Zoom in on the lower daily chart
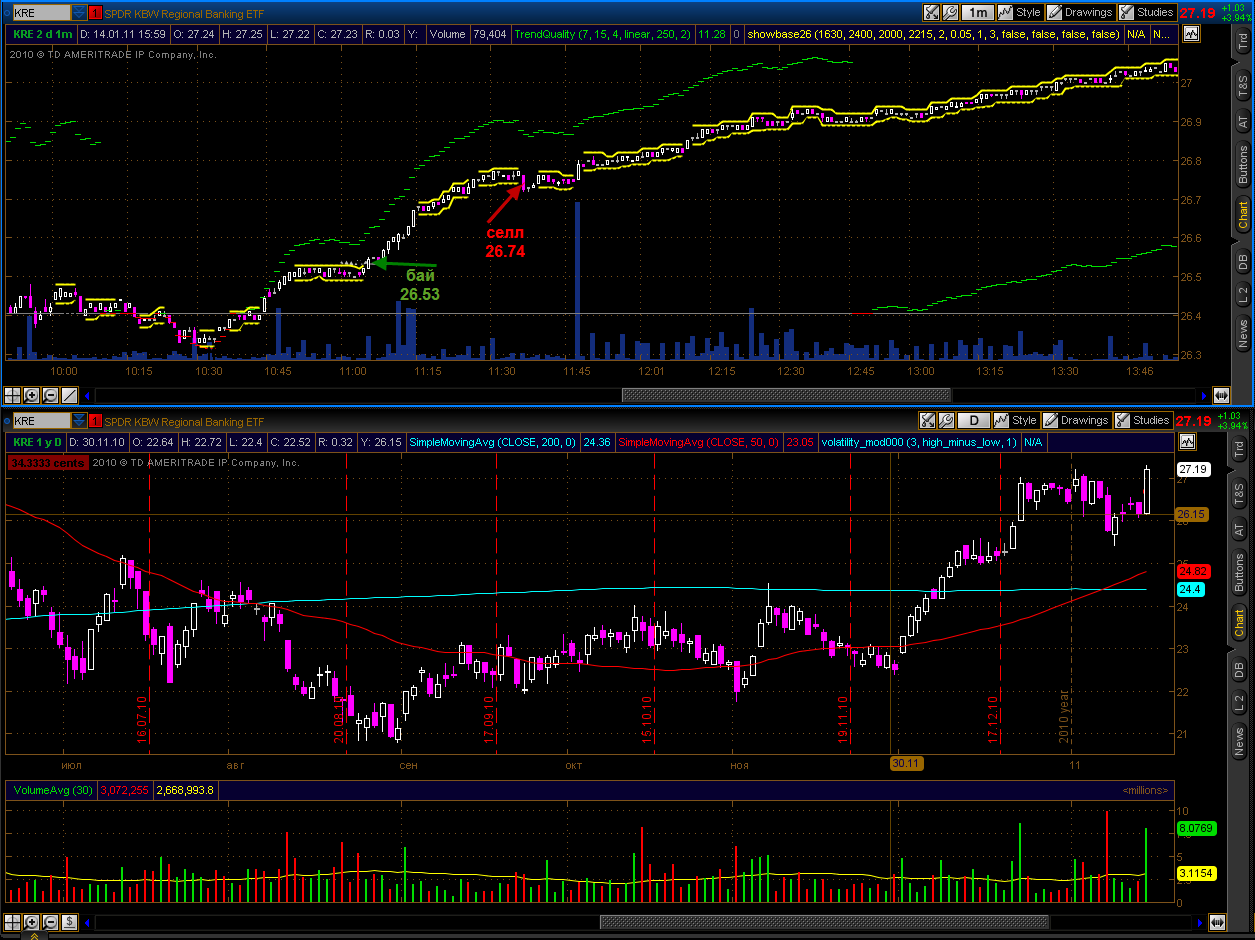Viewport: 1255px width, 940px height. tap(31, 921)
